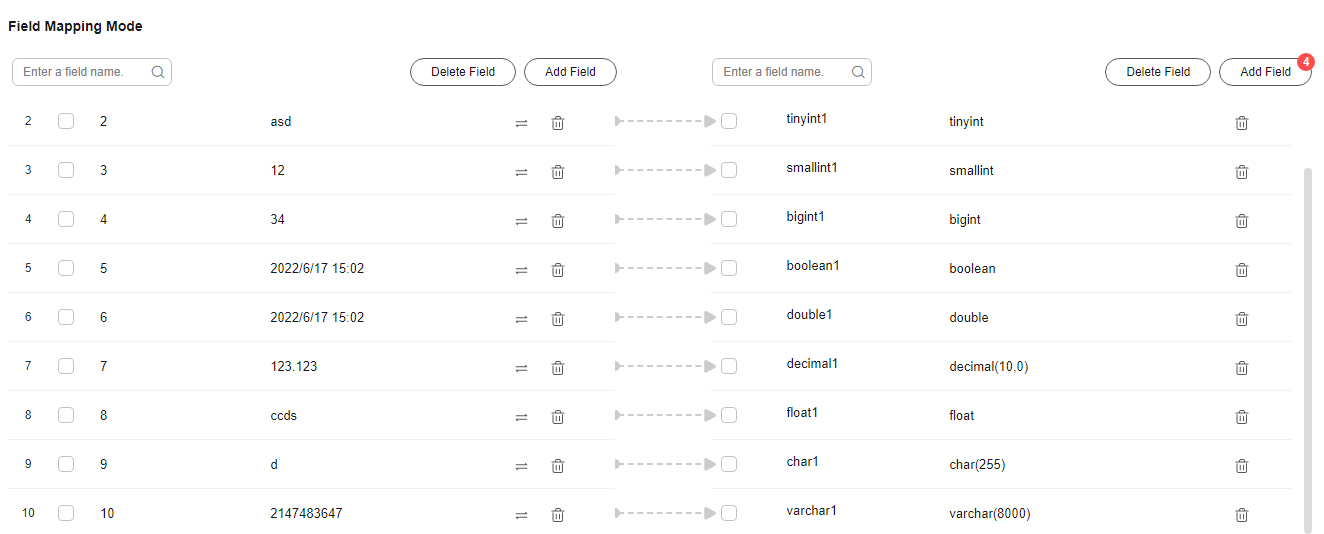
Task: Click right Add Field button with badge
Action: coord(1265,72)
